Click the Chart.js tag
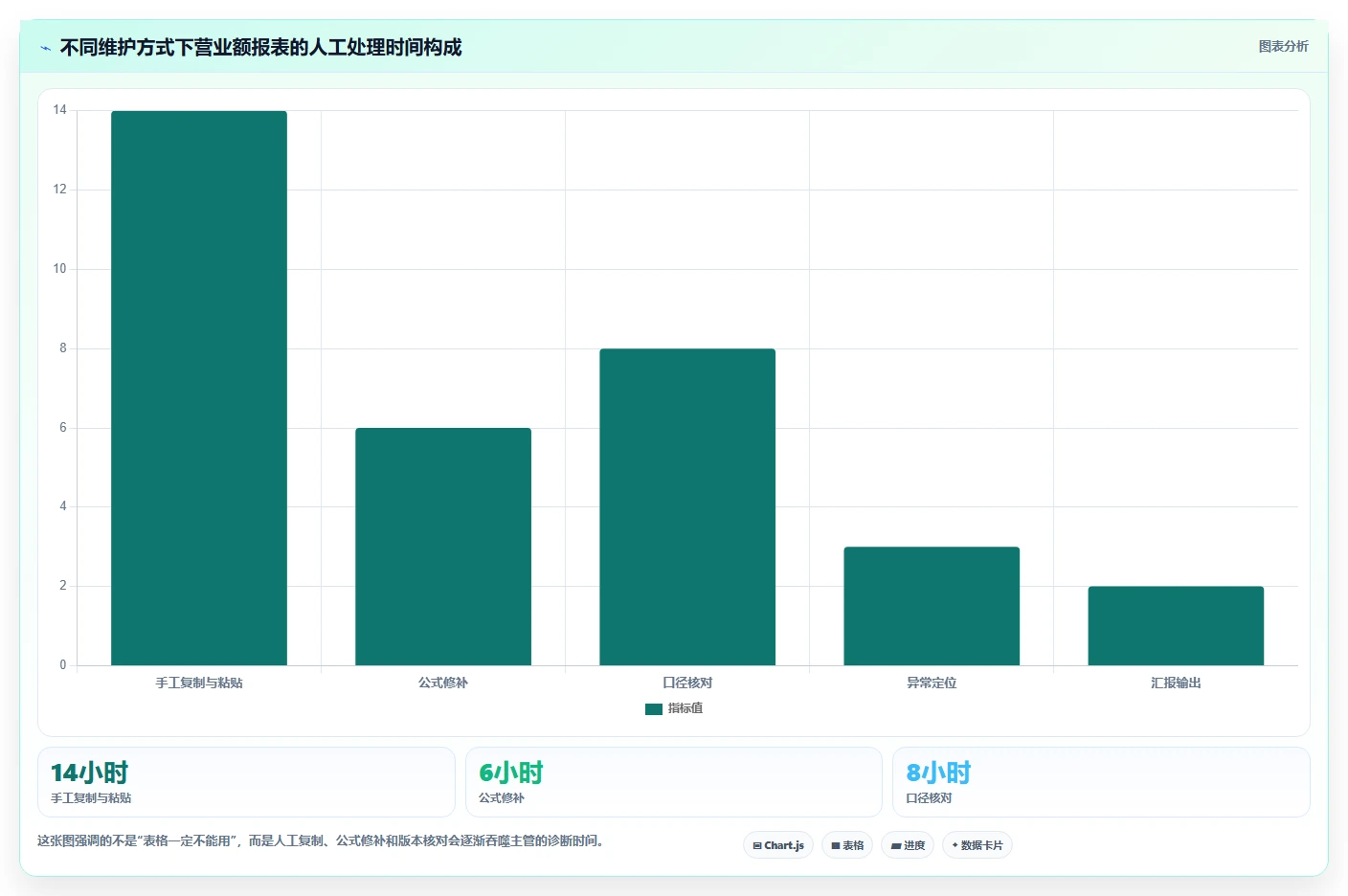This screenshot has height=896, width=1348. point(778,845)
